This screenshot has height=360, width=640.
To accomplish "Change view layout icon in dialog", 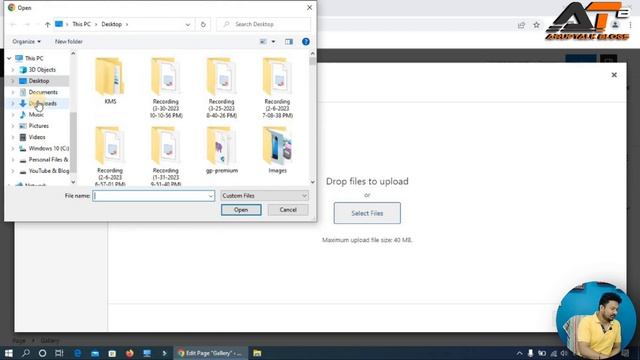I will click(x=263, y=42).
